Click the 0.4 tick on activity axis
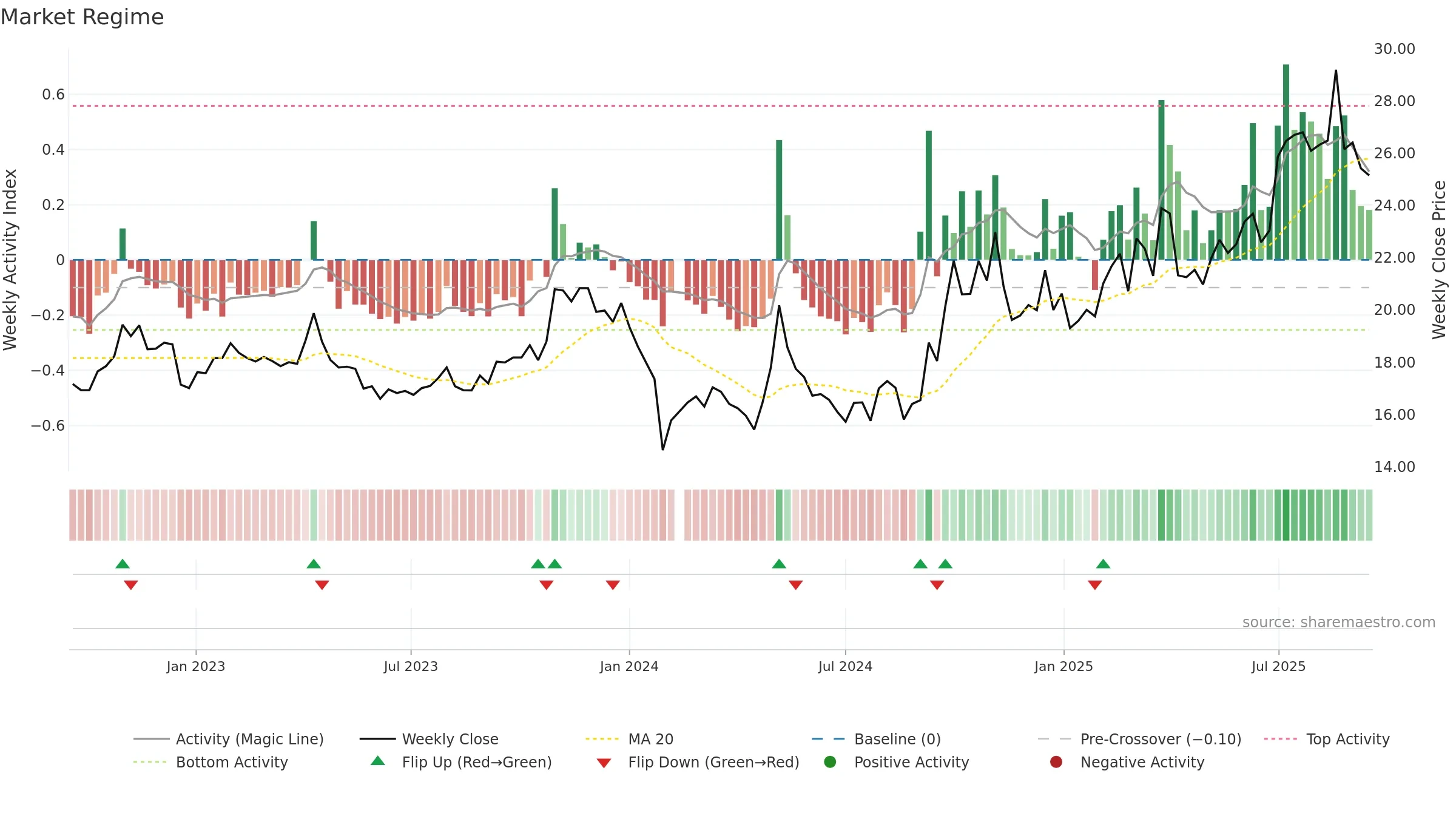 click(x=53, y=149)
